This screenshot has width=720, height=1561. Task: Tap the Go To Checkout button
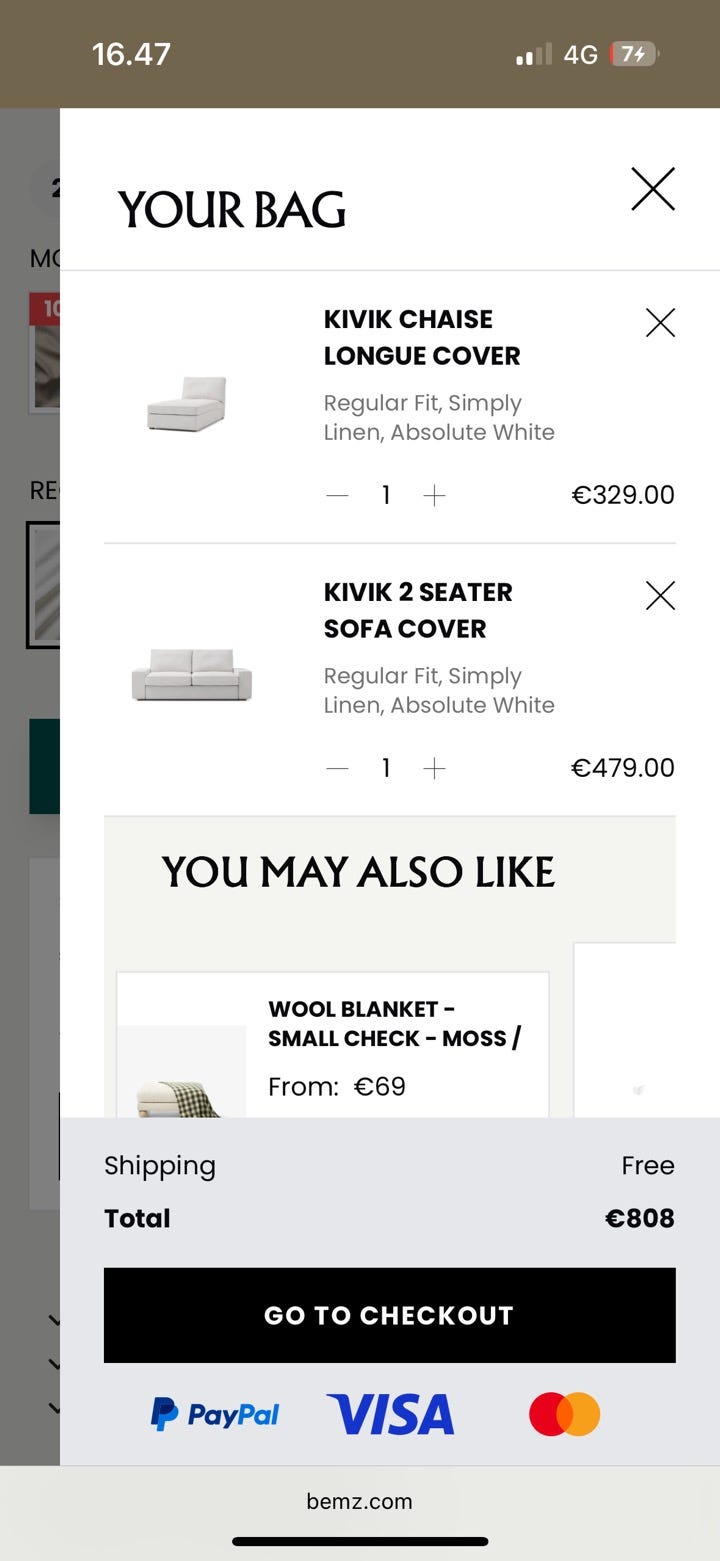point(389,1315)
